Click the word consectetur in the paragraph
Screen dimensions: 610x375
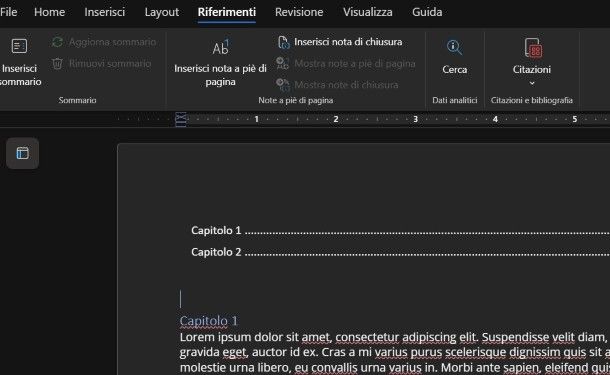coord(367,337)
